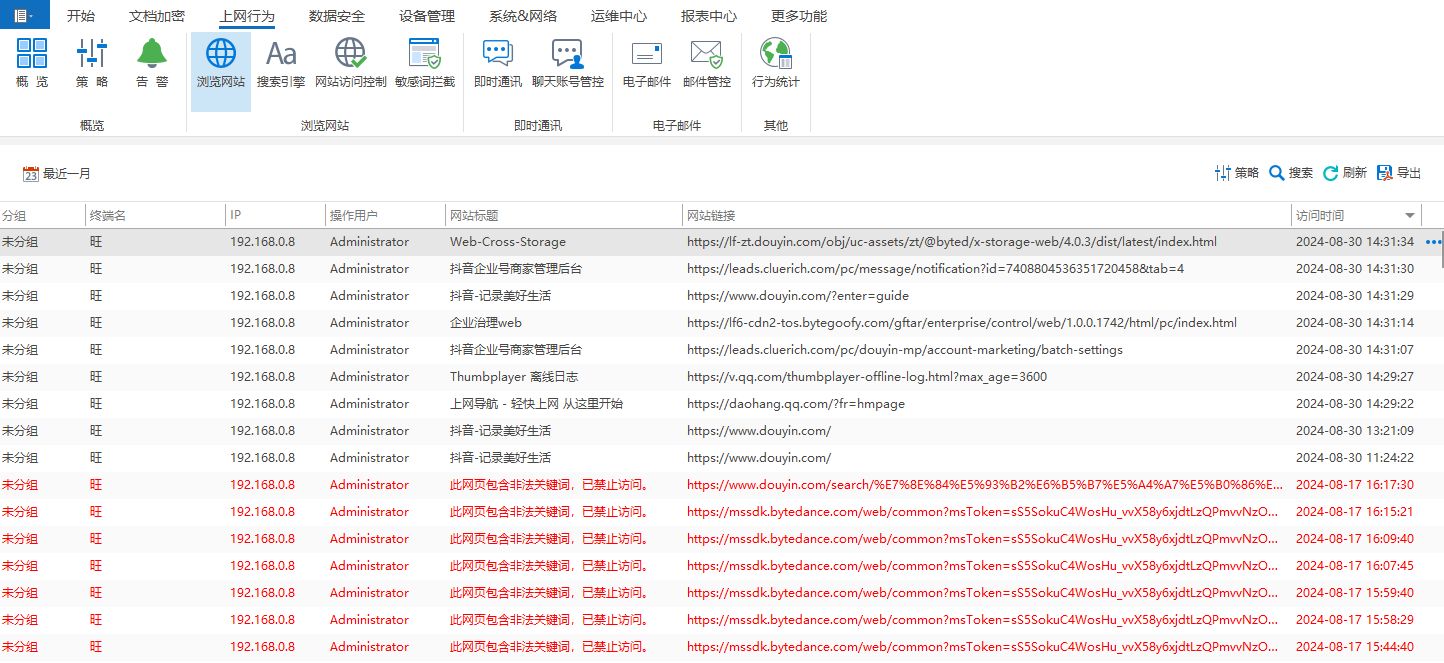Click the timestamp 2024-08-30 11:24:22

(1354, 458)
